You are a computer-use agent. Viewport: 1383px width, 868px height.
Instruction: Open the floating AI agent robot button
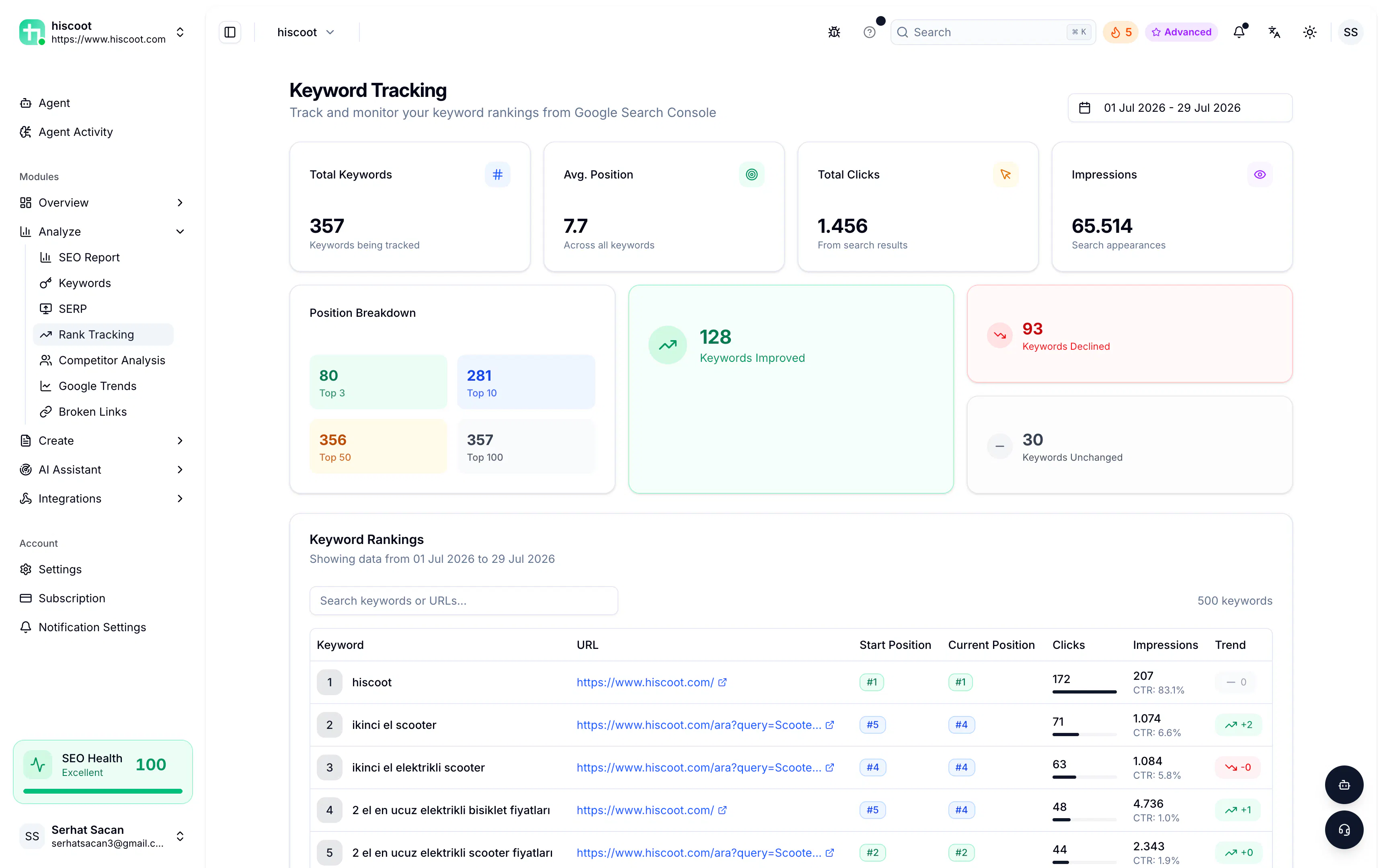pos(1344,785)
